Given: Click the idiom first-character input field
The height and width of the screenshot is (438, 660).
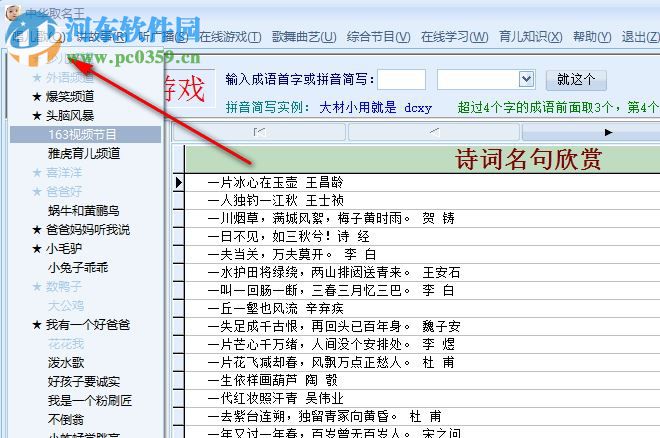Looking at the screenshot, I should pos(401,80).
